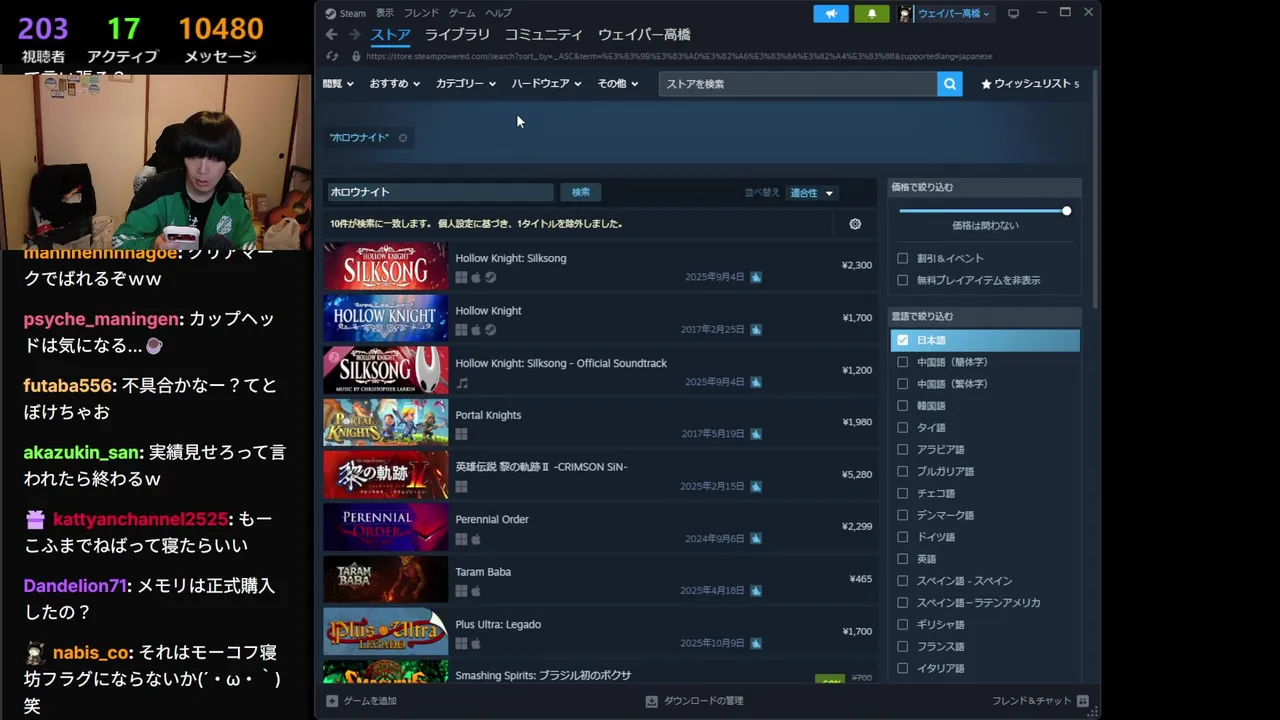The image size is (1280, 720).
Task: Open the ウィッシュリスト button
Action: pyautogui.click(x=1030, y=84)
